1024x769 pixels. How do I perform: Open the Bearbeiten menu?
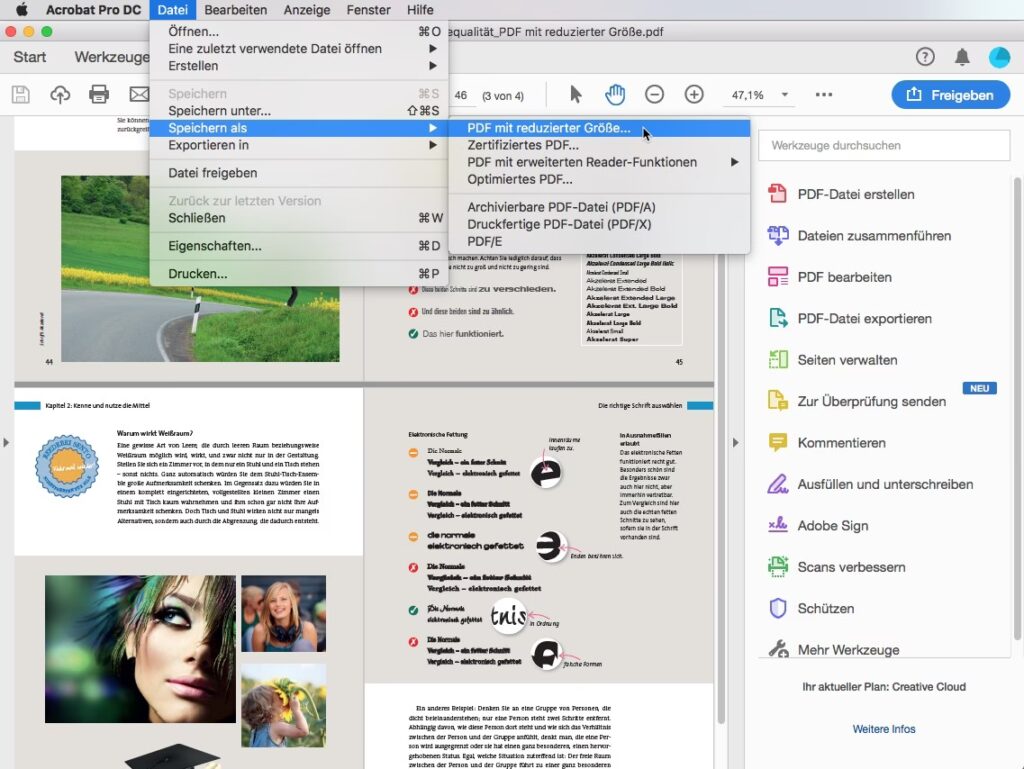click(x=235, y=10)
